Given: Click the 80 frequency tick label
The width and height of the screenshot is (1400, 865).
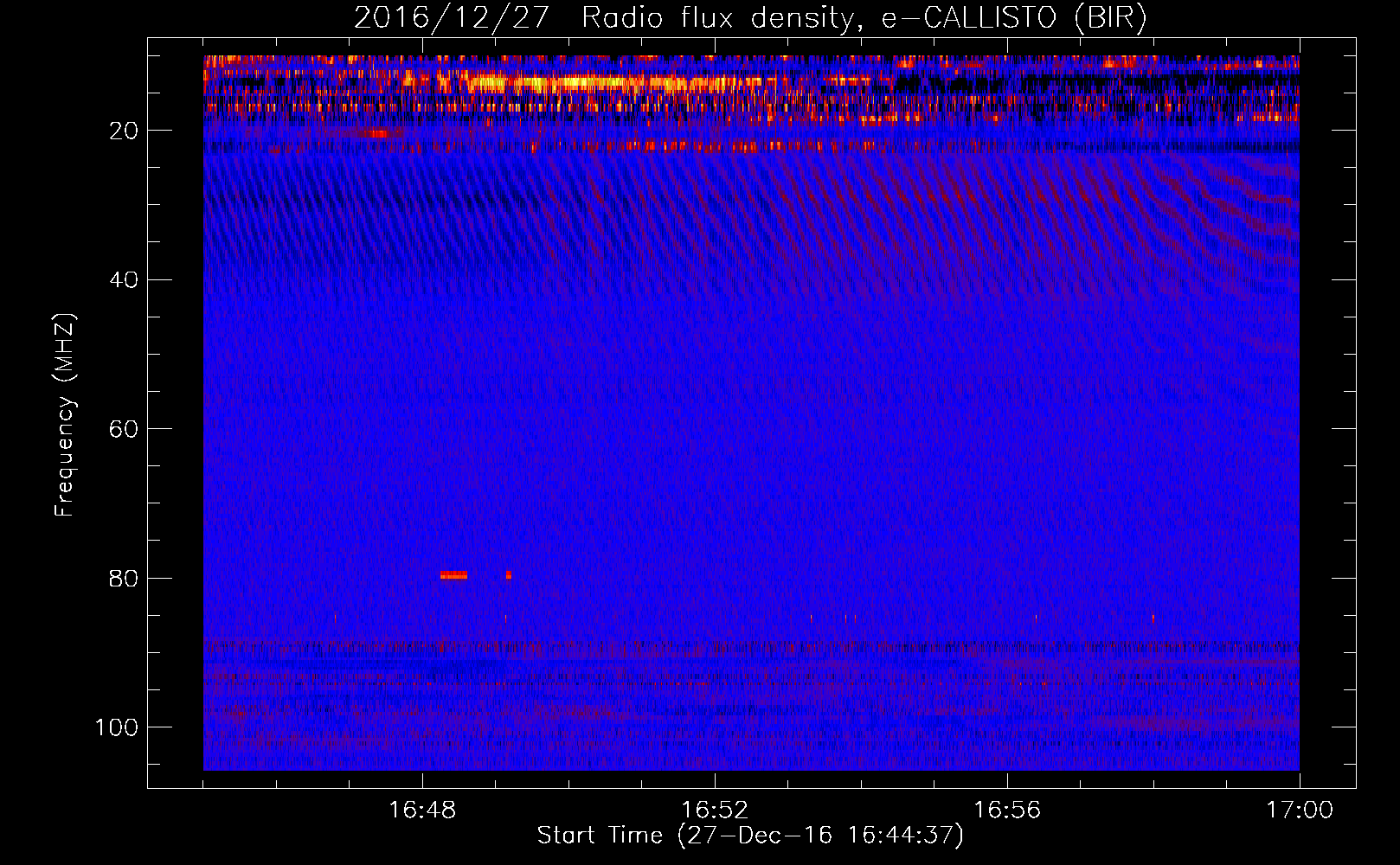Looking at the screenshot, I should point(125,578).
